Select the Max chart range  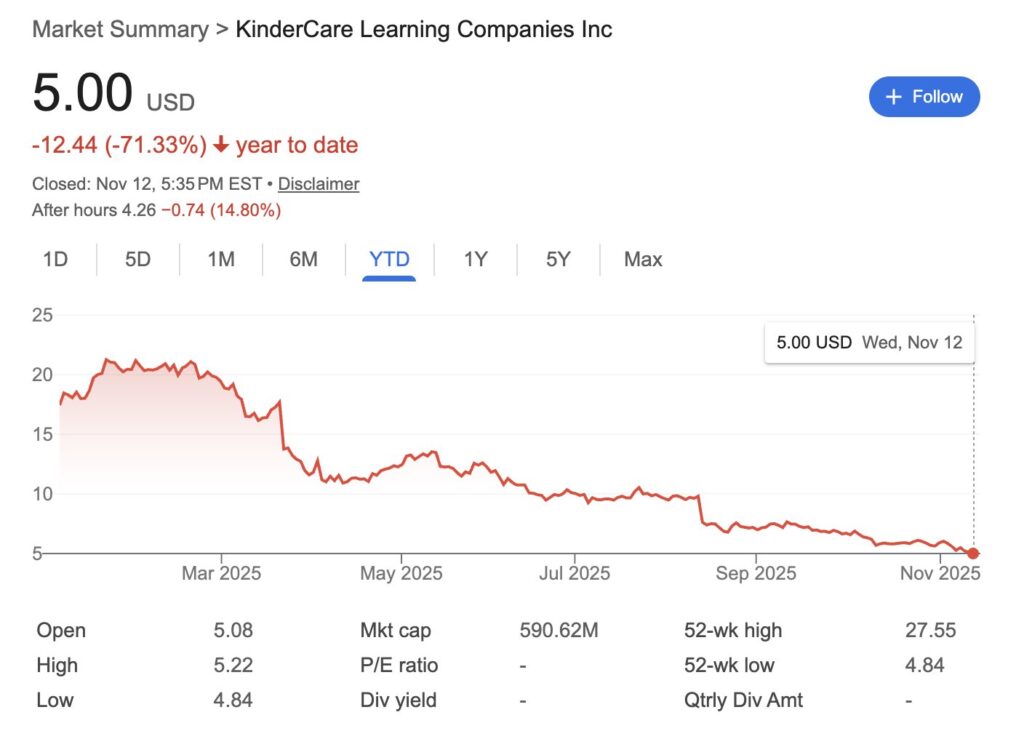tap(641, 259)
